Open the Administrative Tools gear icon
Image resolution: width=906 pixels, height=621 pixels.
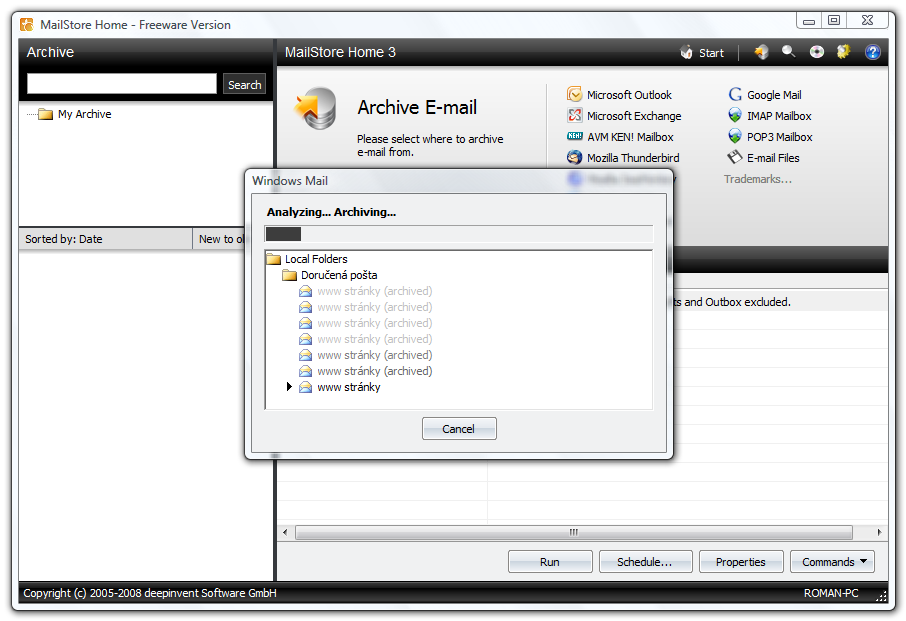click(x=844, y=52)
